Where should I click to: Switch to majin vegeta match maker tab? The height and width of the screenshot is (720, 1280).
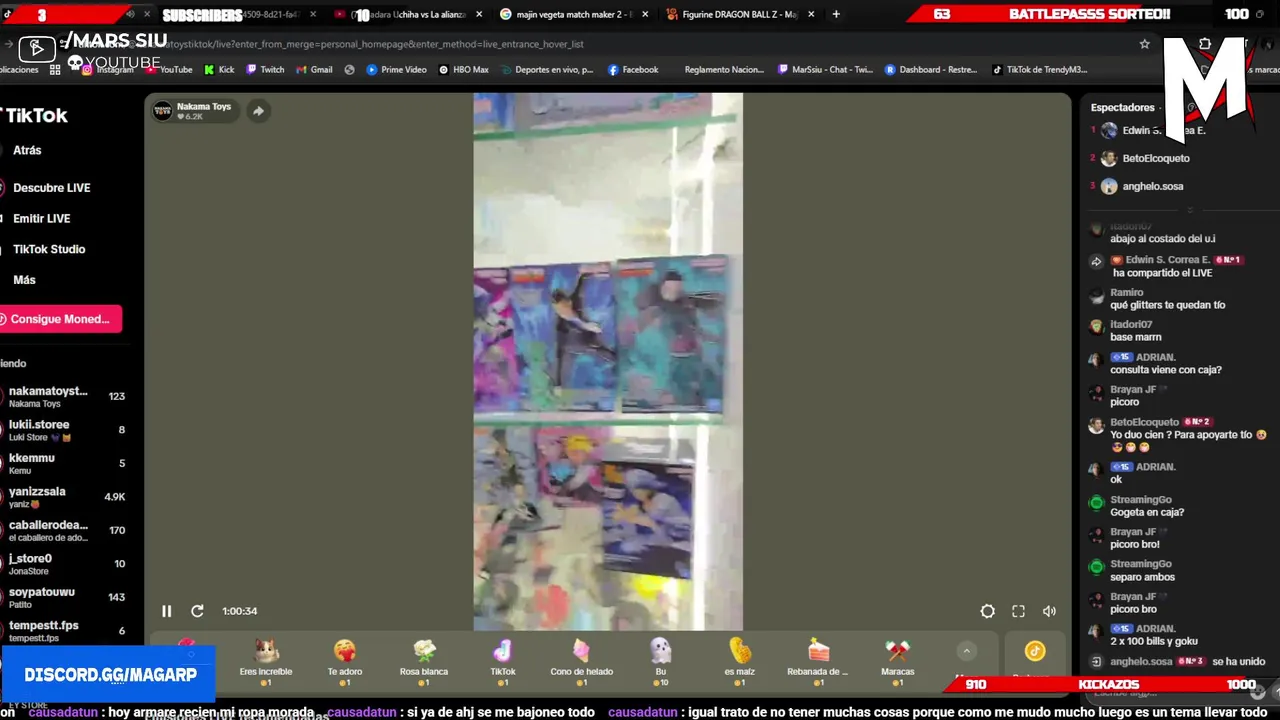(x=573, y=14)
